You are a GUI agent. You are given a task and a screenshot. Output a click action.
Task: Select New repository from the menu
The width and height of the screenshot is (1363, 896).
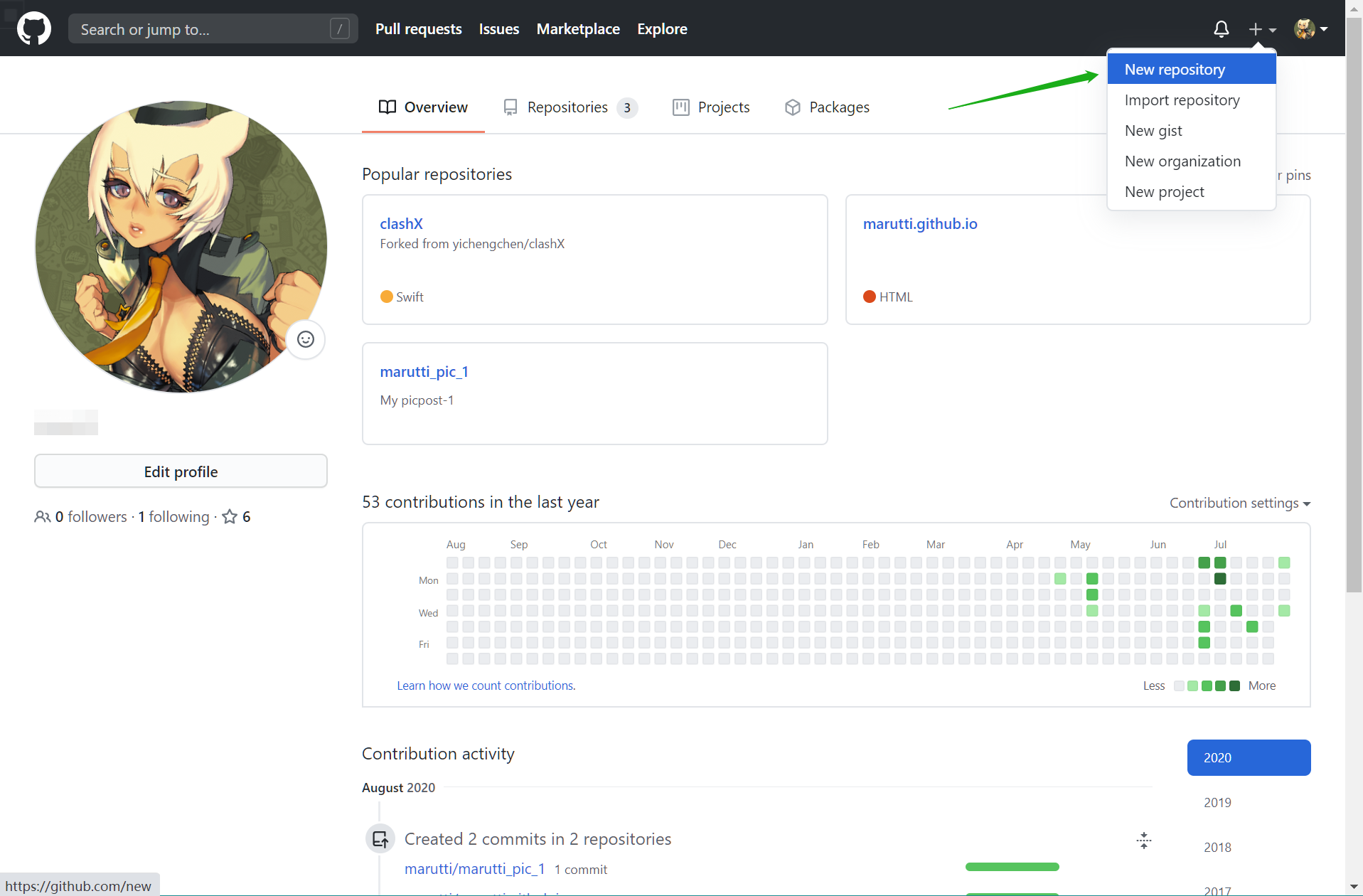1192,70
